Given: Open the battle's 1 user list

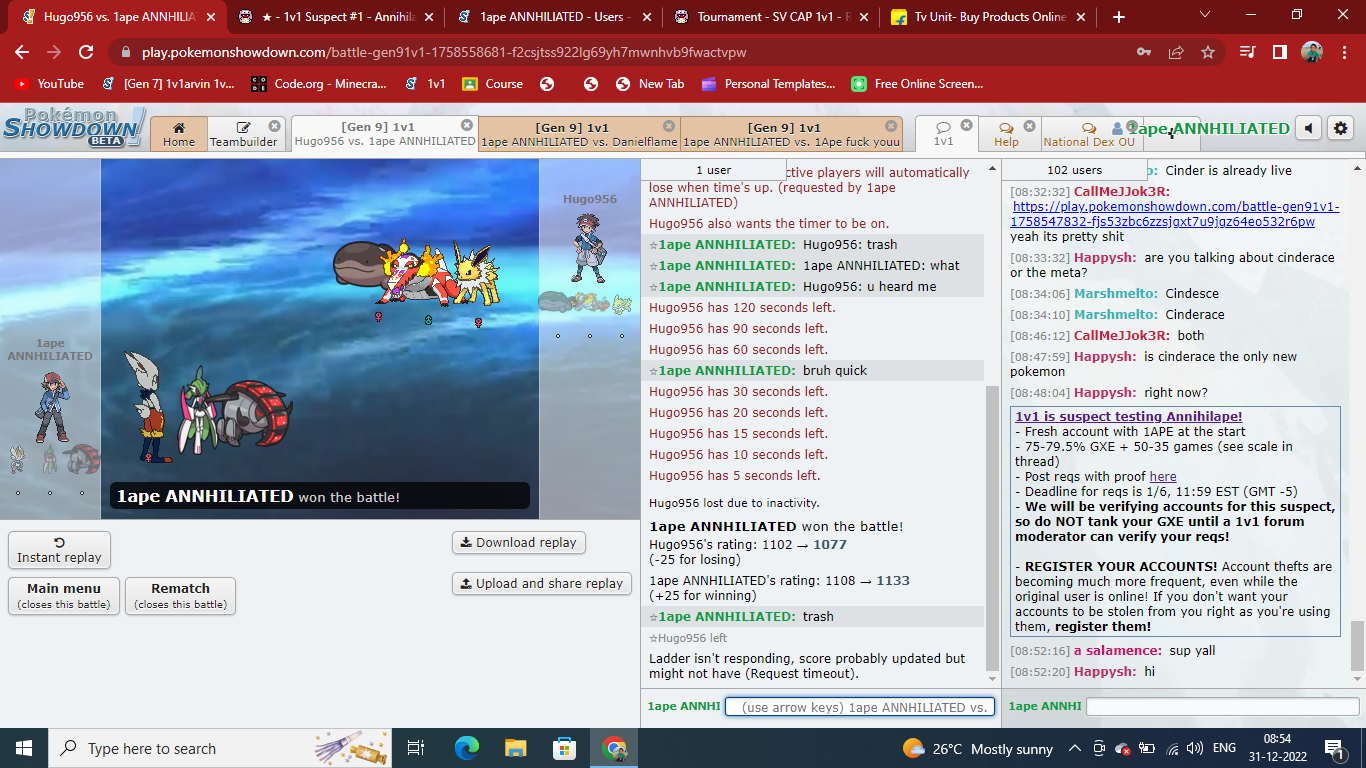Looking at the screenshot, I should (713, 170).
